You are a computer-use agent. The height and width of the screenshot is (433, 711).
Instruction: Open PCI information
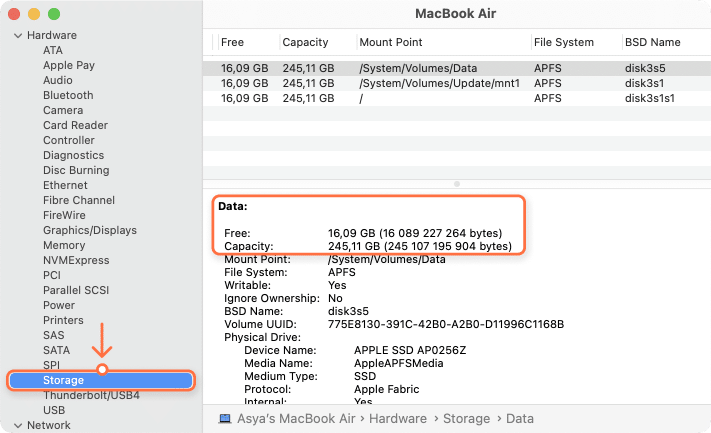(x=52, y=275)
